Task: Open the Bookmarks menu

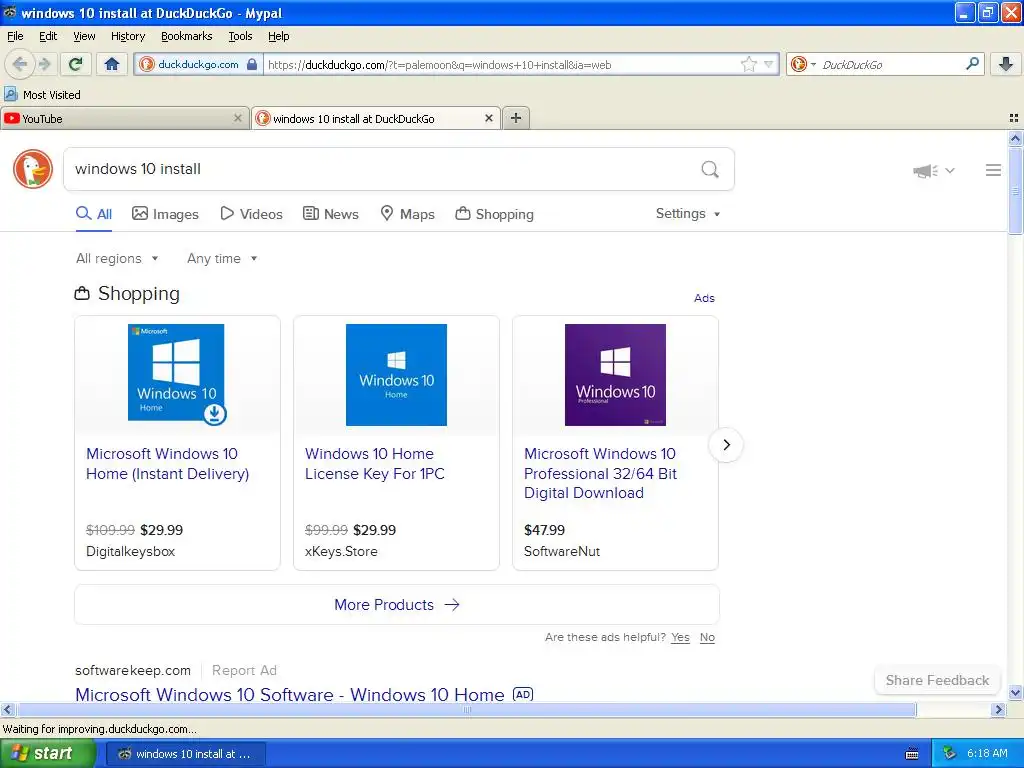Action: point(187,36)
